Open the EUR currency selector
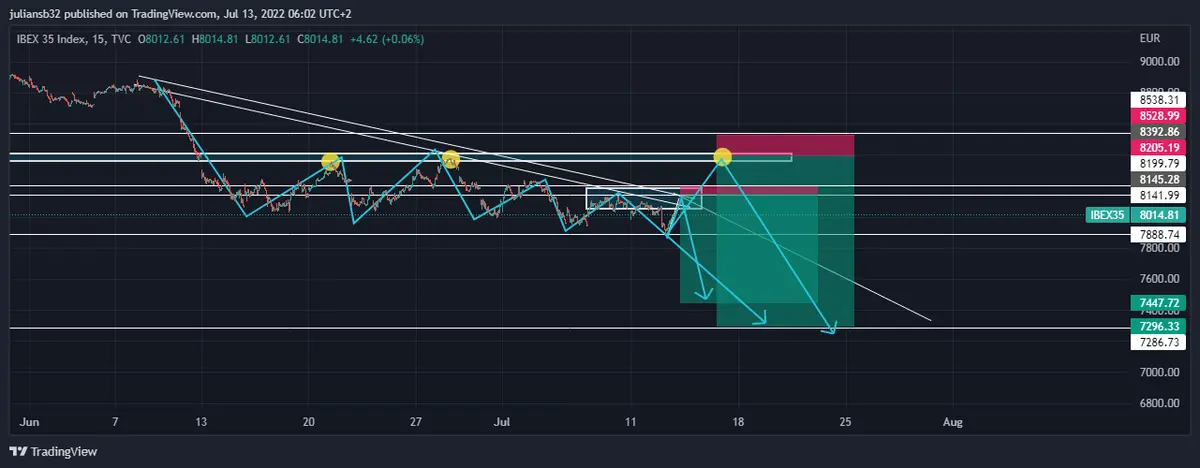This screenshot has width=1200, height=468. point(1149,38)
